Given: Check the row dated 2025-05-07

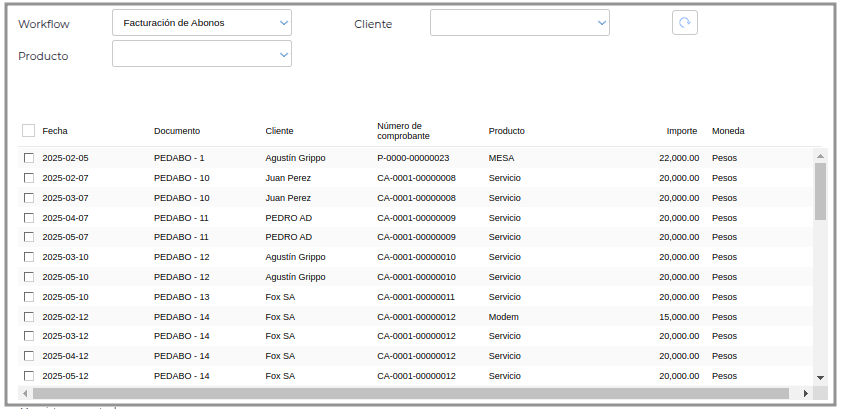Looking at the screenshot, I should click(29, 237).
